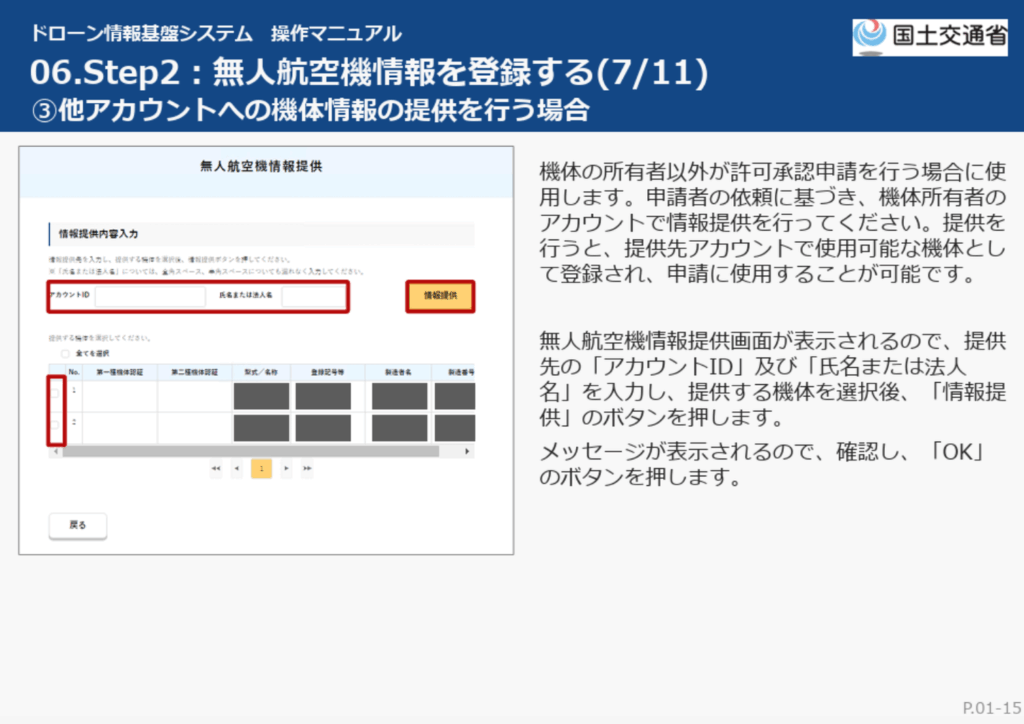The width and height of the screenshot is (1024, 724).
Task: Check the 全てを選択 checkbox
Action: click(65, 354)
